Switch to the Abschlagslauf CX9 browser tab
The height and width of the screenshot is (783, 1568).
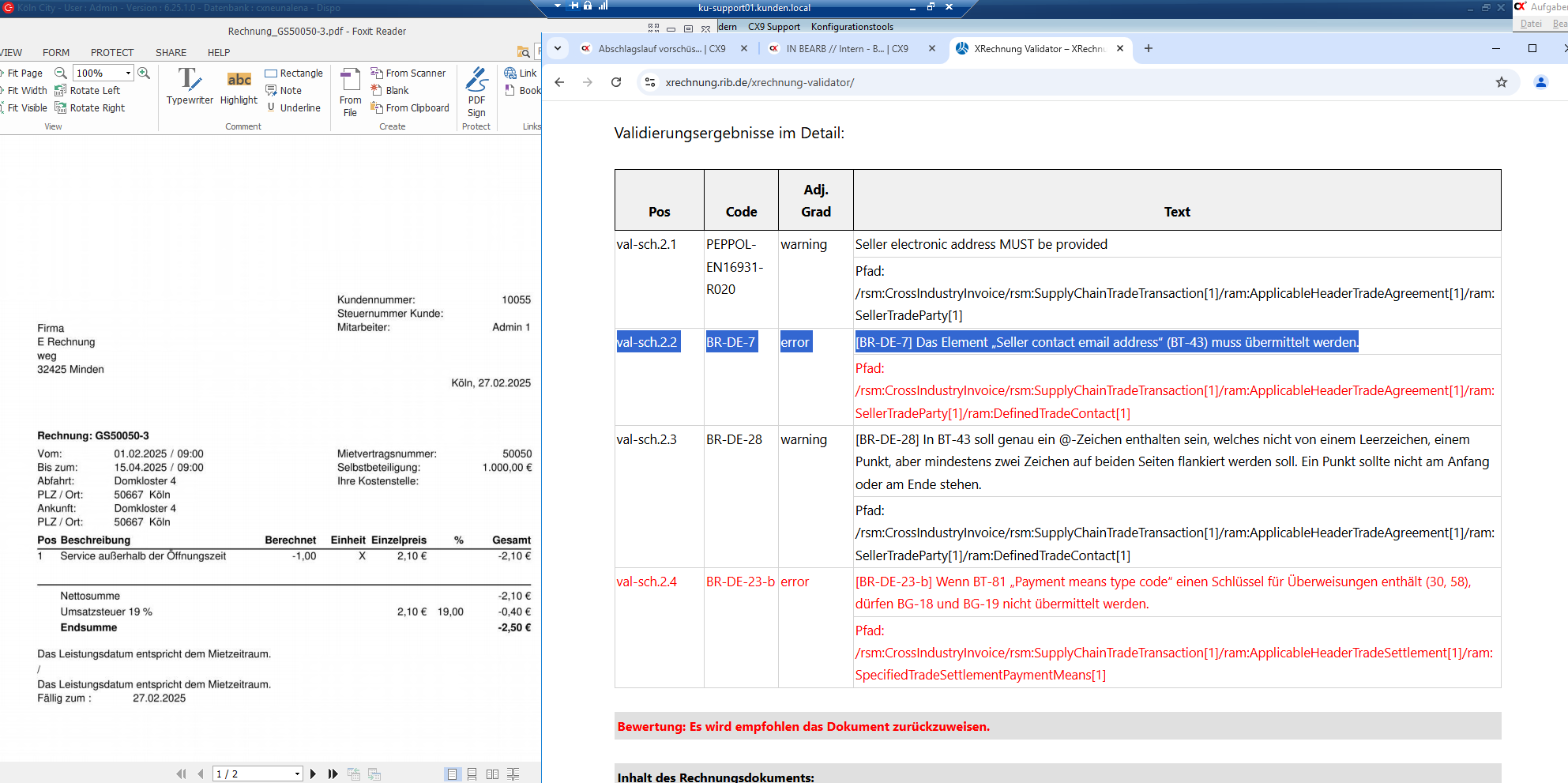point(660,49)
